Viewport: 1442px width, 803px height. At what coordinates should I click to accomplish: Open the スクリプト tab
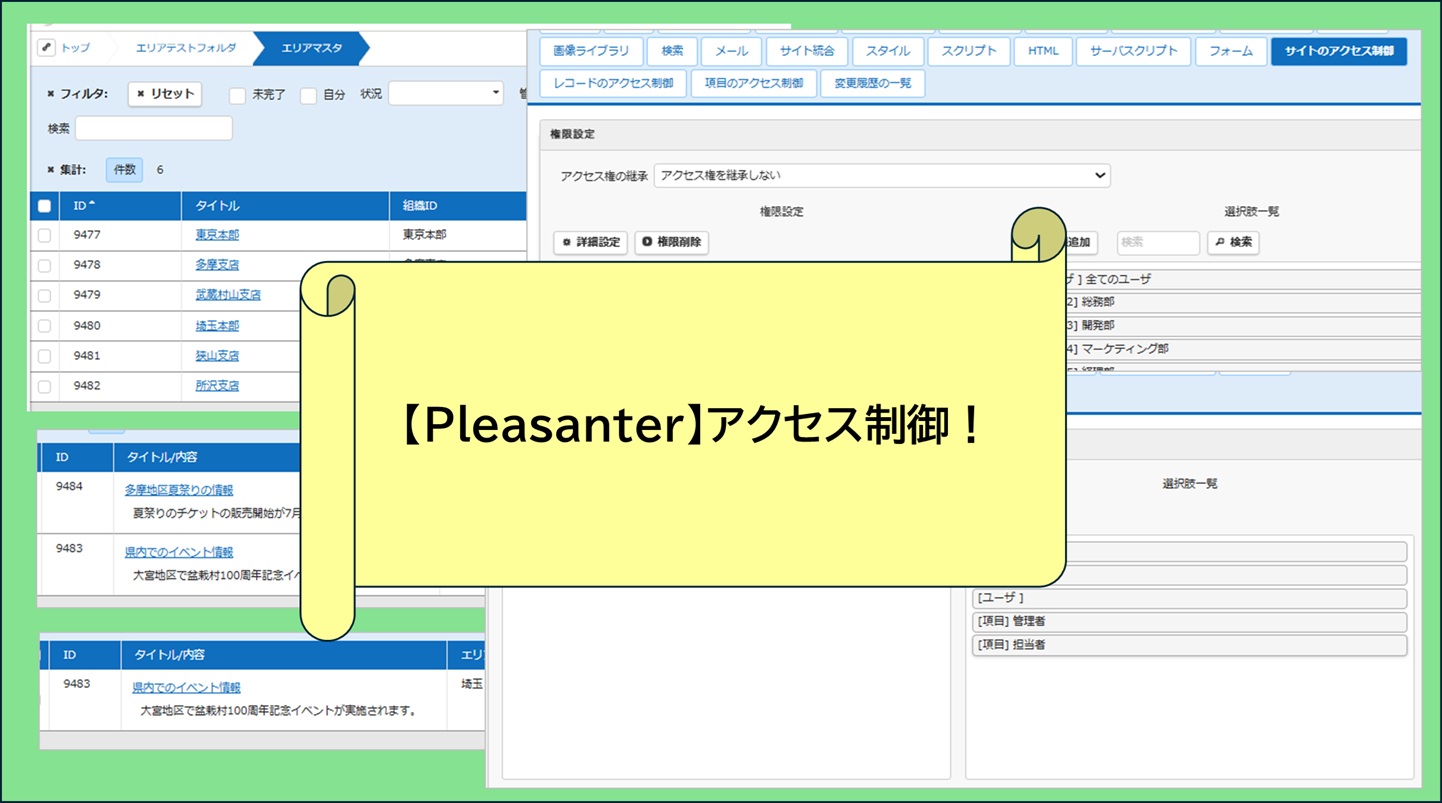[969, 51]
